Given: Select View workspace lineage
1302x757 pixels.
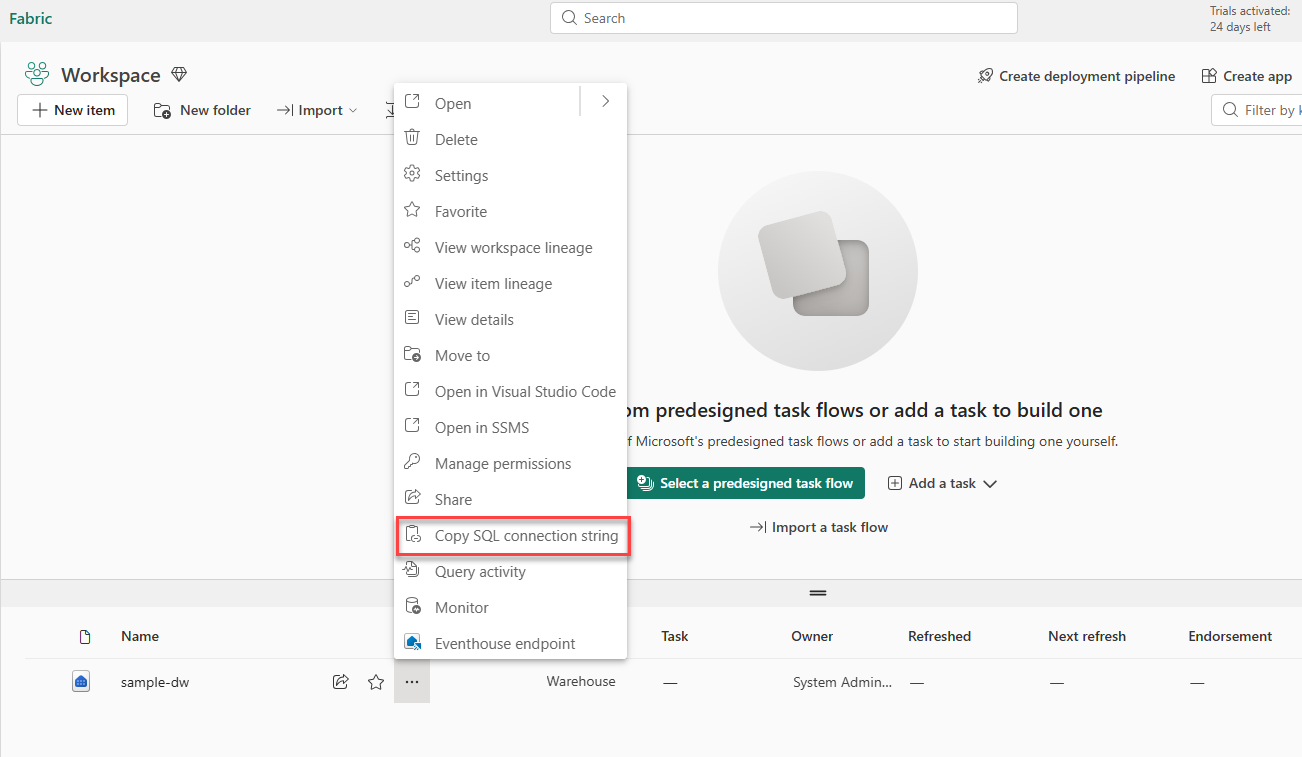Looking at the screenshot, I should [510, 247].
